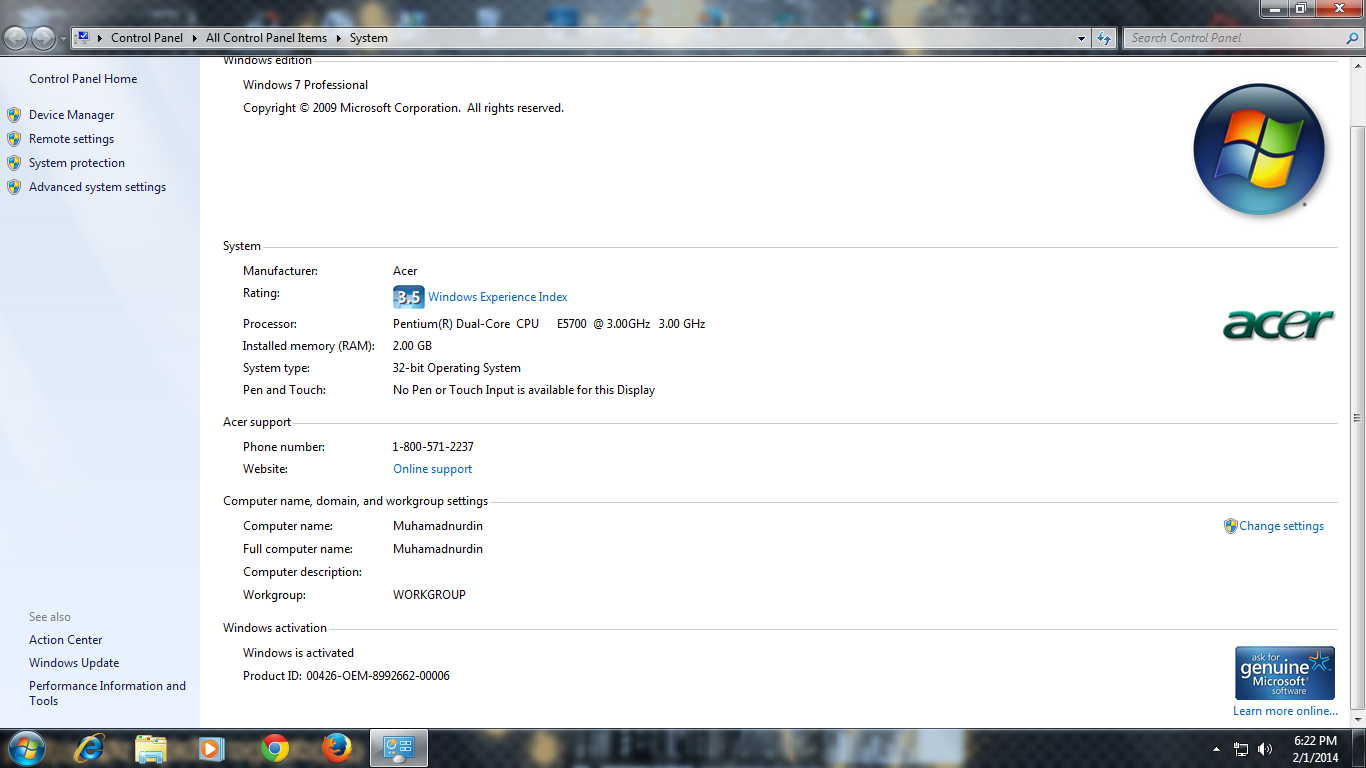Open Remote settings link
The width and height of the screenshot is (1366, 768).
[x=71, y=139]
